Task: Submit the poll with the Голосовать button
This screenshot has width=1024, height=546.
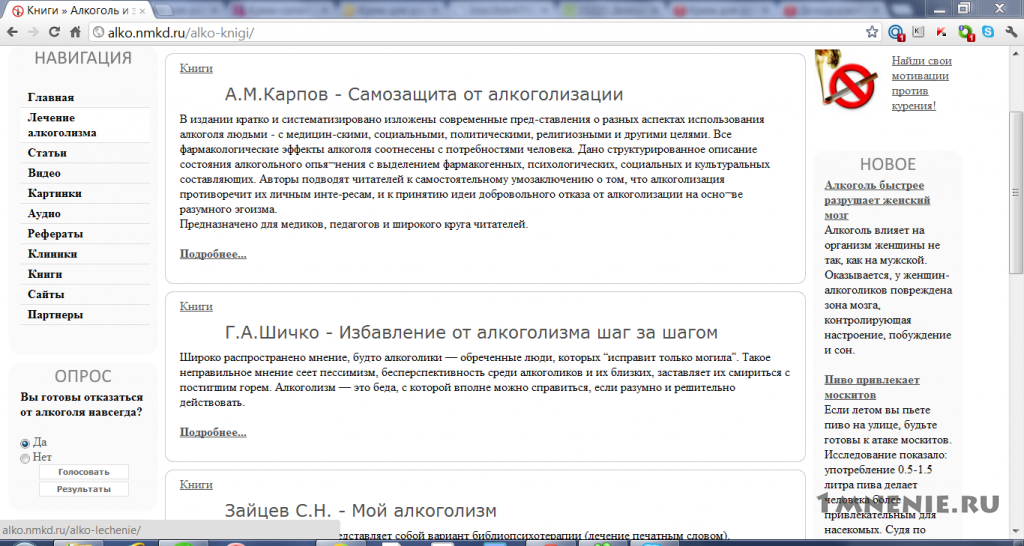Action: coord(84,472)
